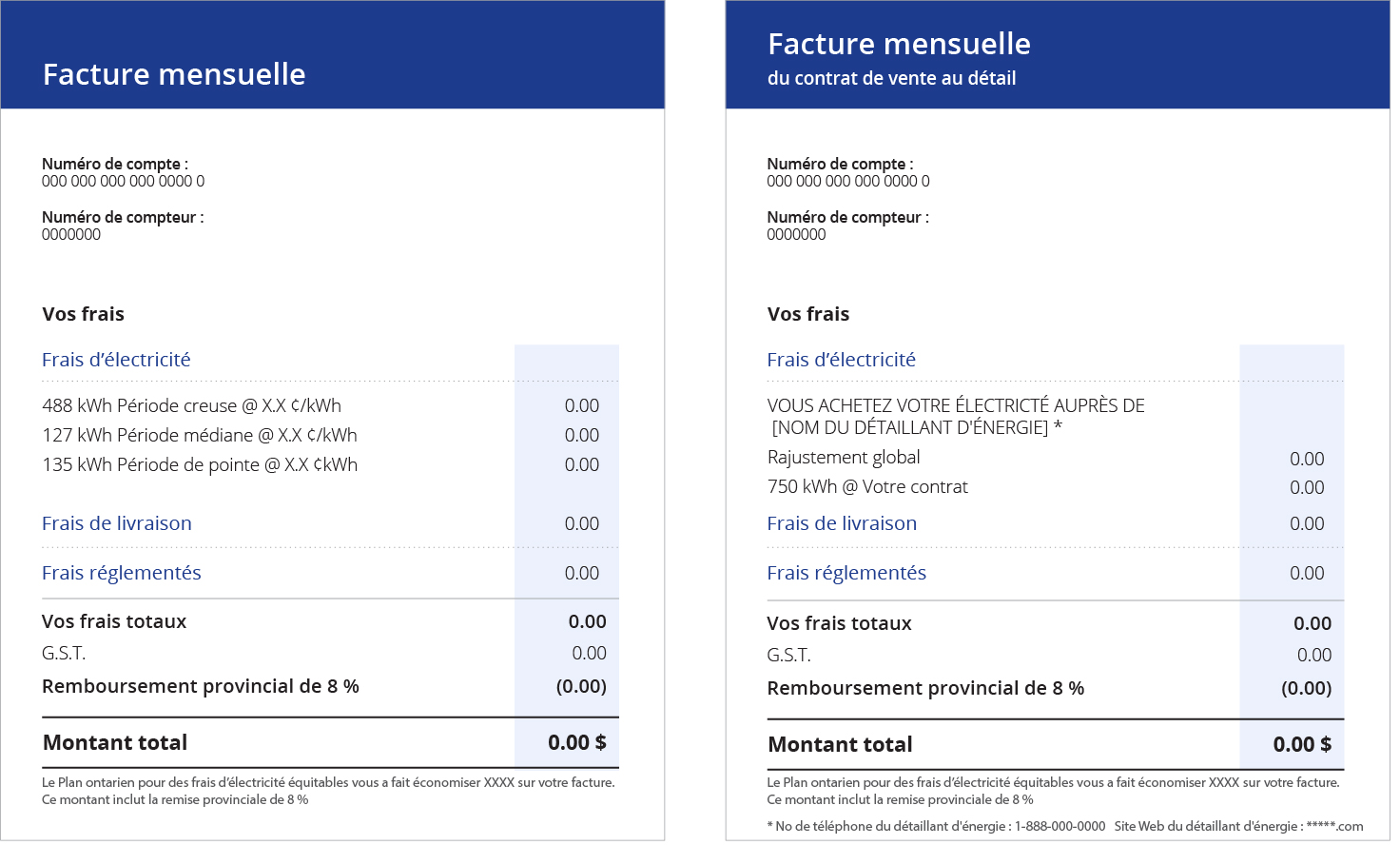Click the 'Numéro de compte' label on right bill
This screenshot has height=845, width=1400.
[x=840, y=164]
